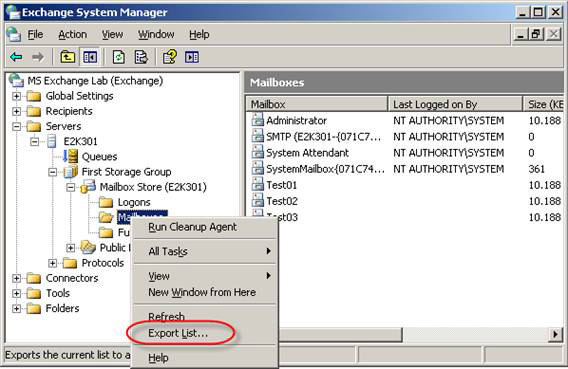Click the Help question mark toolbar icon
This screenshot has width=568, height=369.
170,57
